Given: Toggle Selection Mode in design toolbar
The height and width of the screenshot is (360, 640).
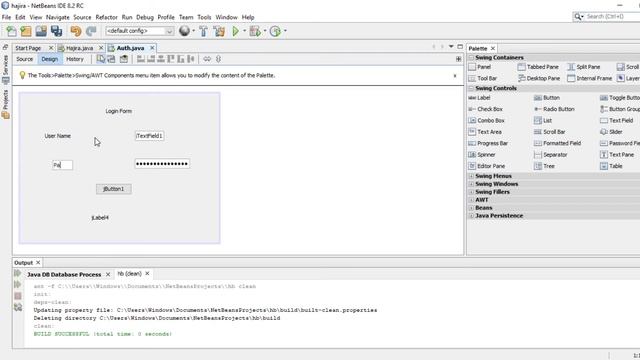Looking at the screenshot, I should pos(101,59).
